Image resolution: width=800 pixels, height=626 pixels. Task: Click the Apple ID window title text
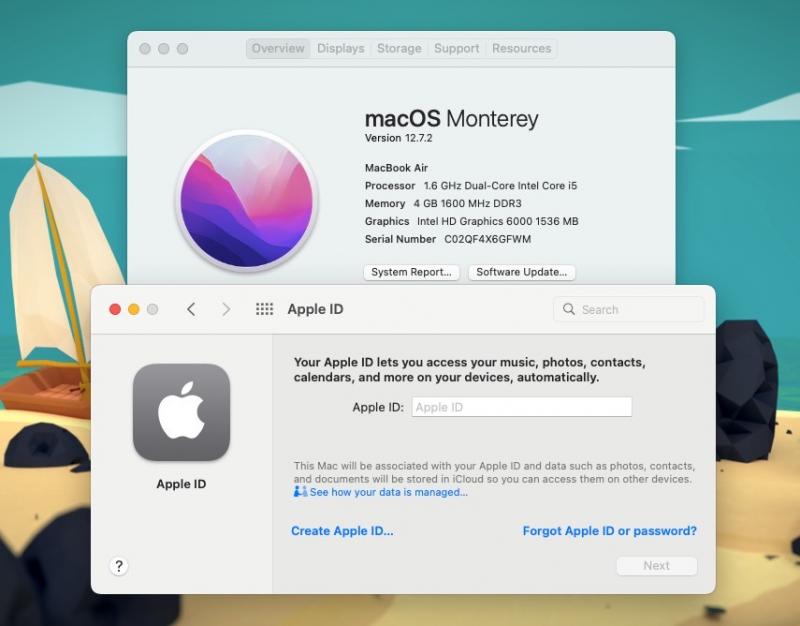[x=315, y=309]
